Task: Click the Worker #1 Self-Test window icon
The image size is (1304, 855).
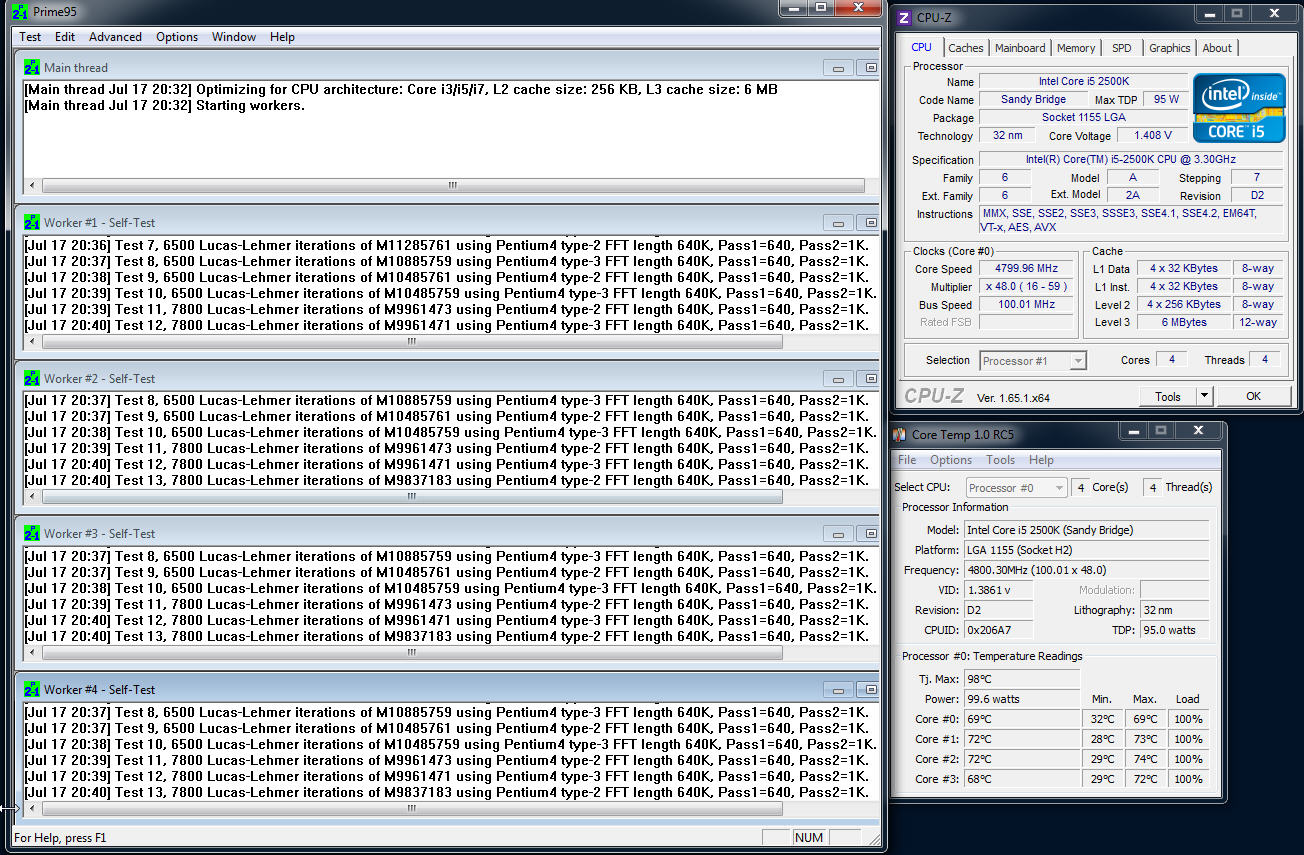Action: pos(31,223)
